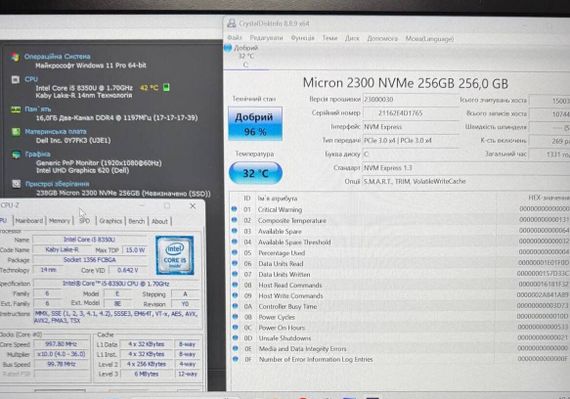Open the Редагувати menu in CrystalDiskInfo

pyautogui.click(x=266, y=38)
